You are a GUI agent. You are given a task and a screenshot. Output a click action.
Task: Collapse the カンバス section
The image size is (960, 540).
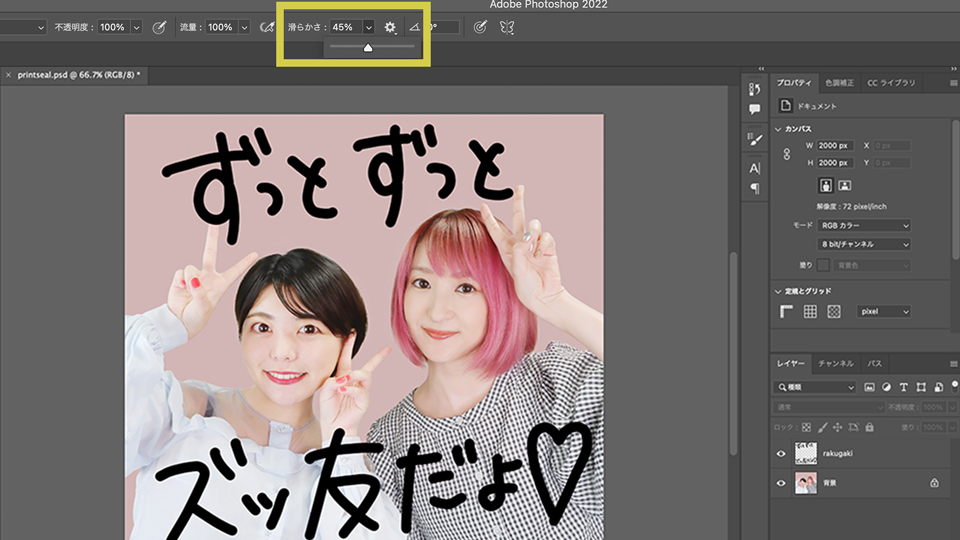coord(778,129)
